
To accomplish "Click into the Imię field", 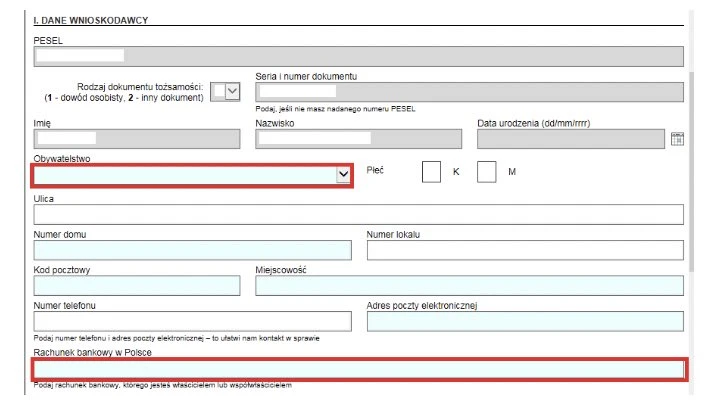I will click(136, 139).
